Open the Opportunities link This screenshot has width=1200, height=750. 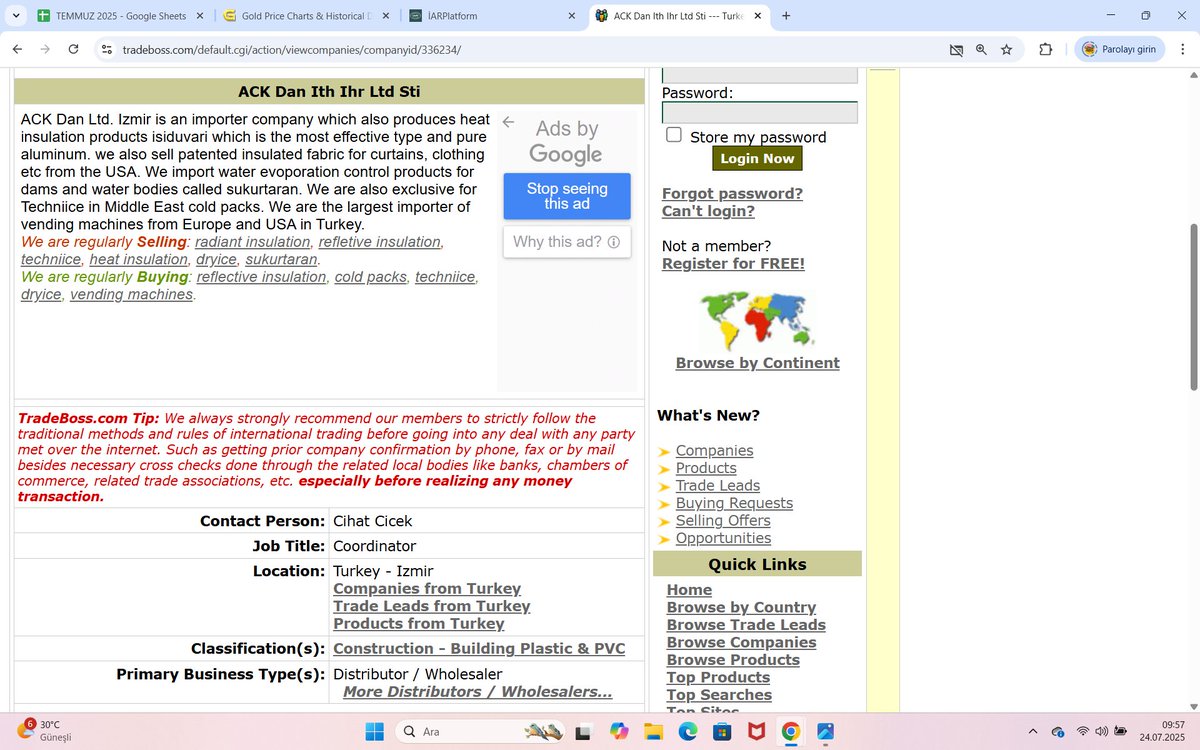click(x=722, y=538)
